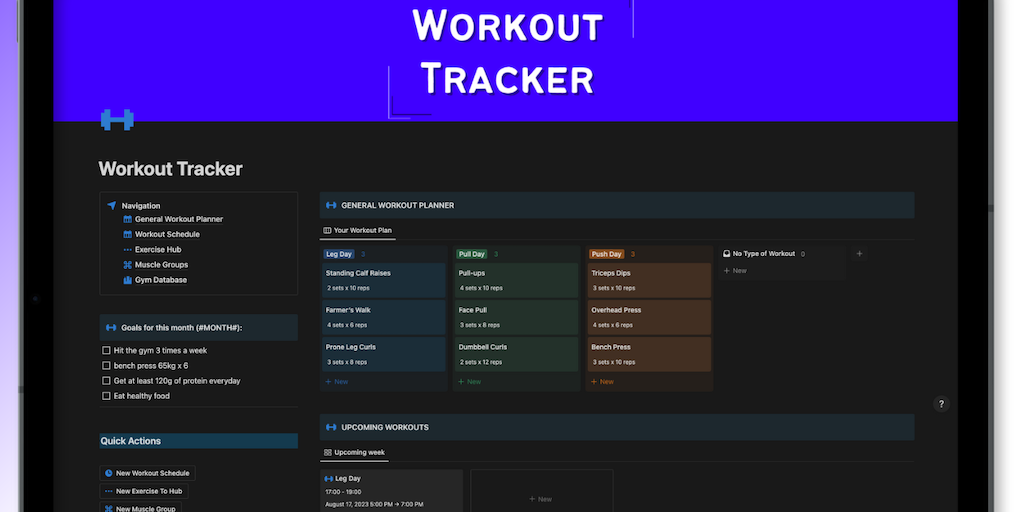
Task: Click dumbbell icon in Goals for this month header
Action: (x=111, y=328)
